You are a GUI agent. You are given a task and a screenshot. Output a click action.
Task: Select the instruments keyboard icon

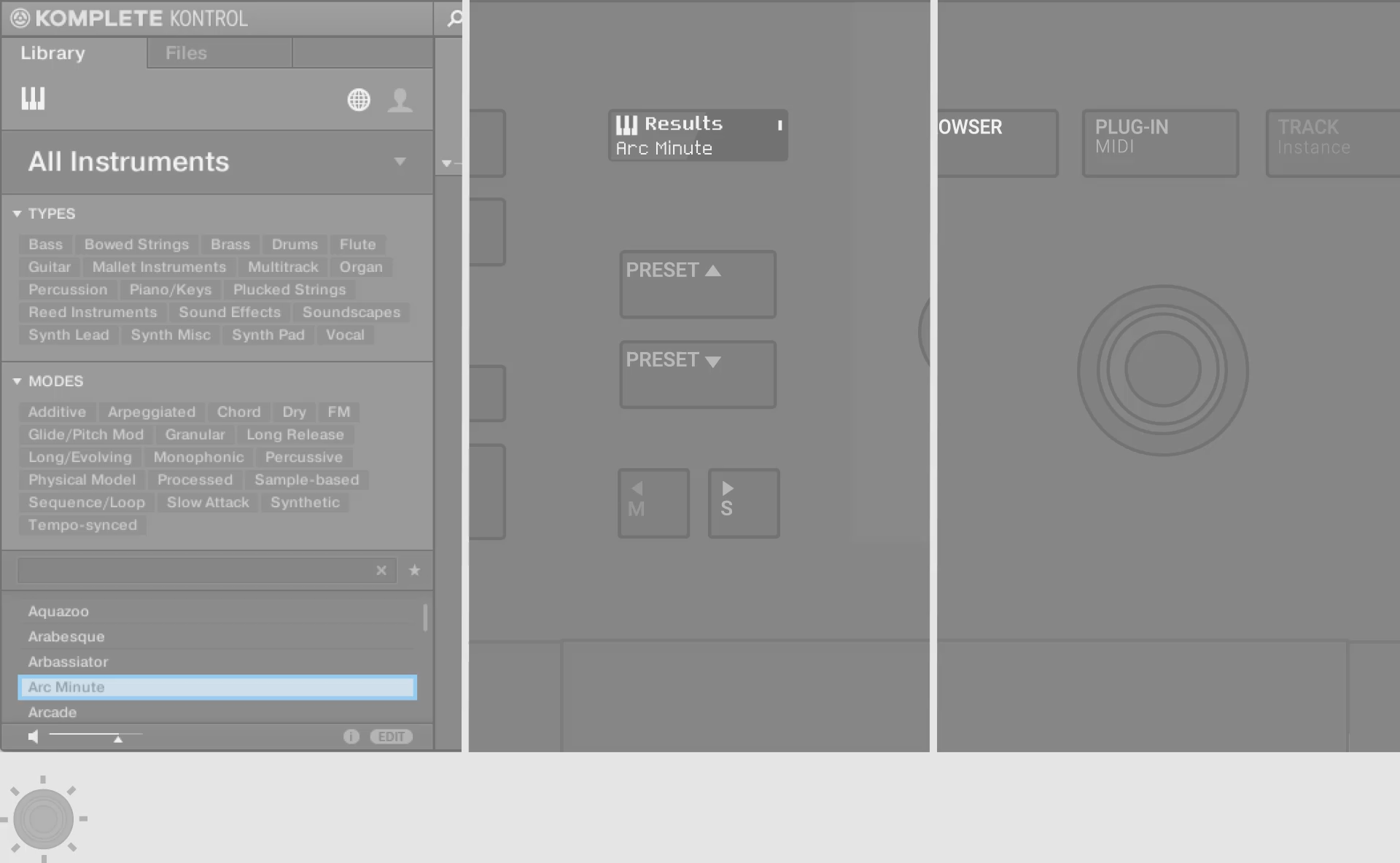coord(33,98)
